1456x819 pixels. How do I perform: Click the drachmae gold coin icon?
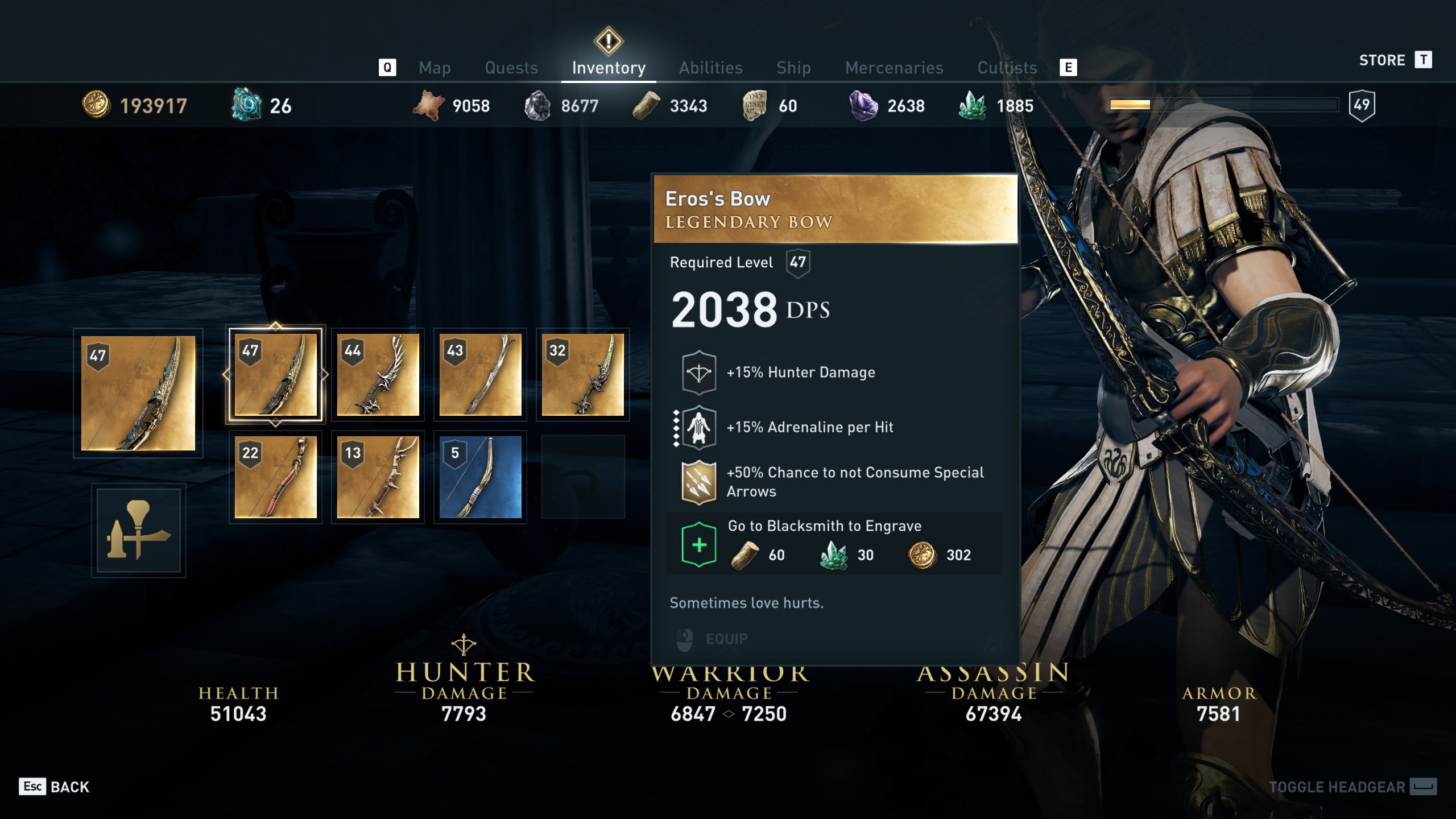pos(96,105)
